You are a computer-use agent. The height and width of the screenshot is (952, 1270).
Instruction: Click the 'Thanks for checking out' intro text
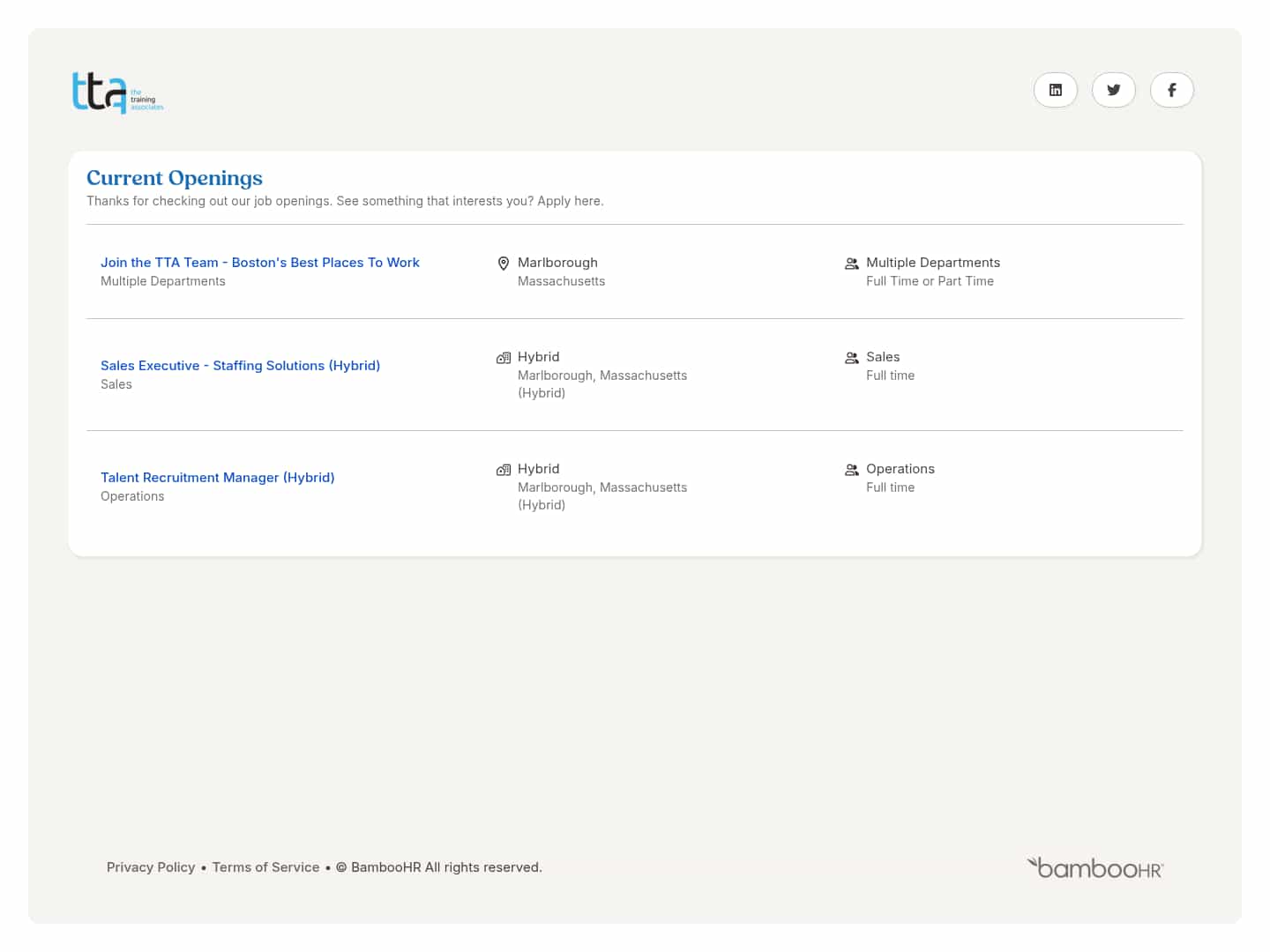tap(345, 201)
